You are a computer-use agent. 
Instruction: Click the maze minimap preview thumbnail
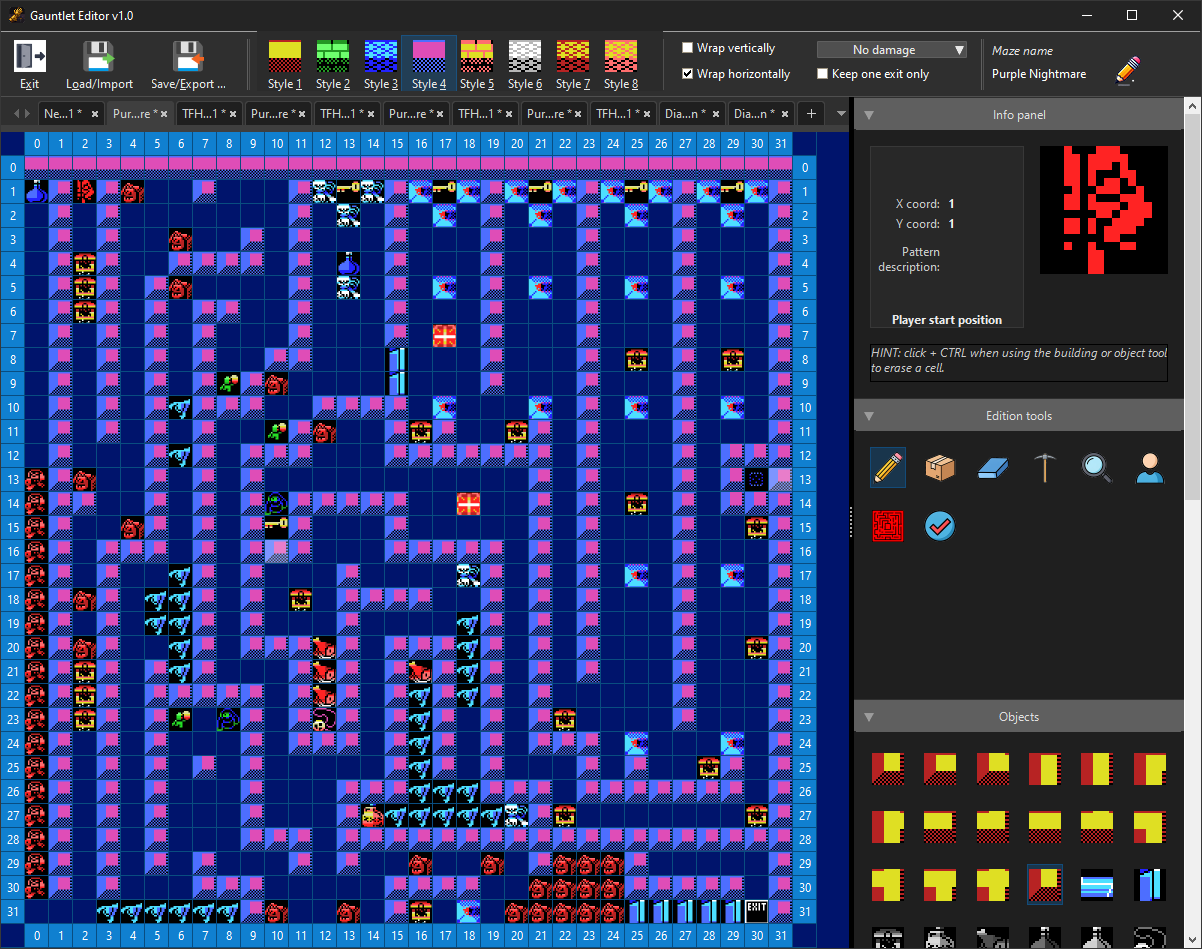coord(1104,210)
